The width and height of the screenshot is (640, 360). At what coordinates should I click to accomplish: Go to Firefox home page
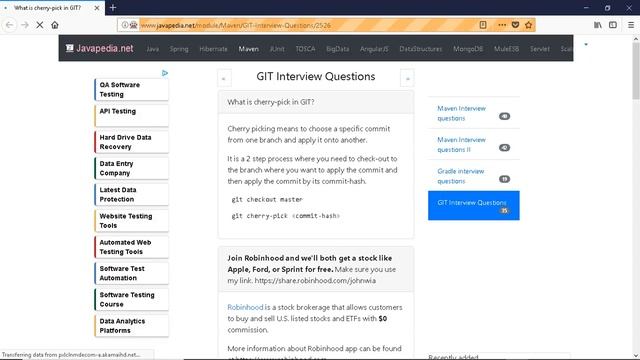point(55,25)
